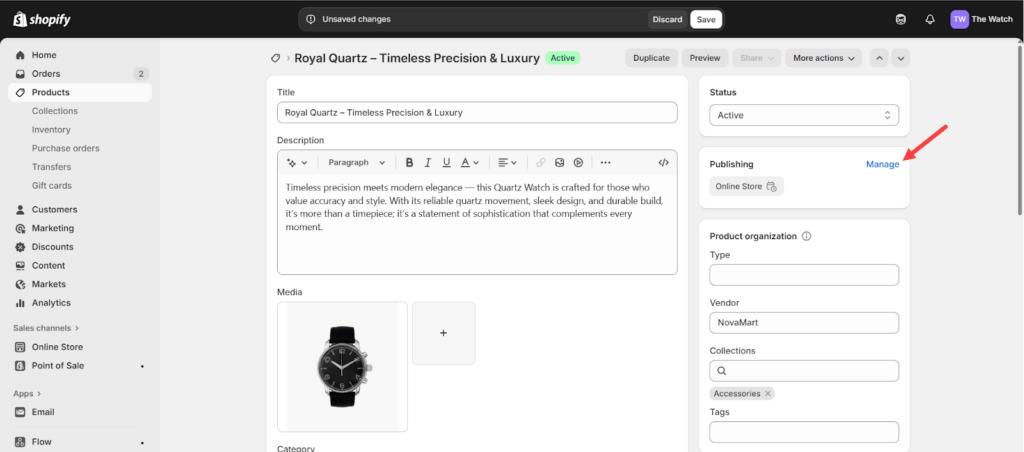Open the text color picker

pos(469,162)
